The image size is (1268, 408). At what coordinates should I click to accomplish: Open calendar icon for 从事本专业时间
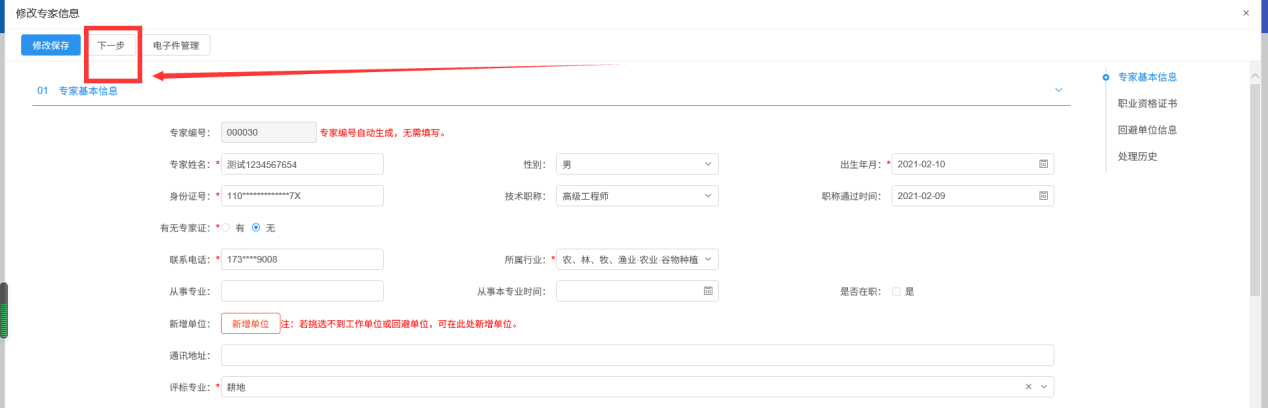[708, 291]
